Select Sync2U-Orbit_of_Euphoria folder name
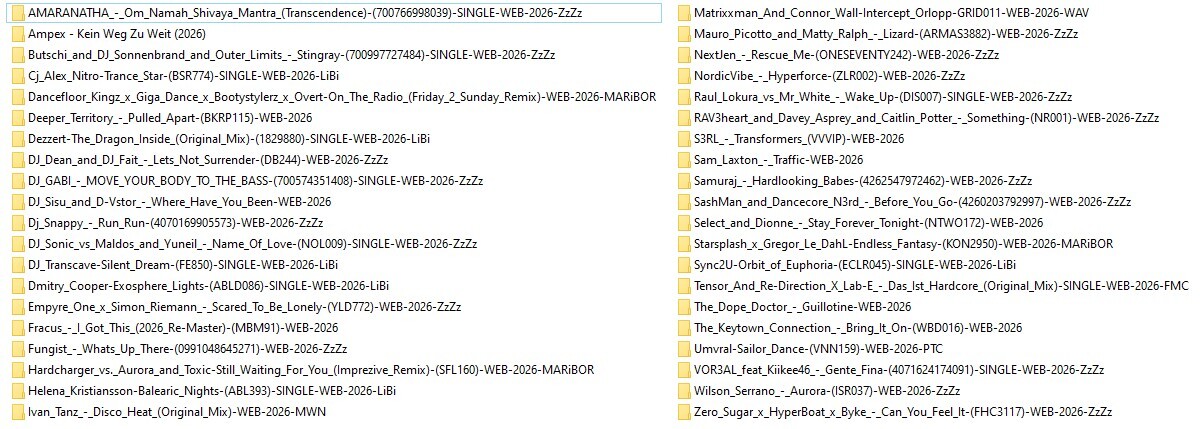The width and height of the screenshot is (1200, 429). (854, 265)
